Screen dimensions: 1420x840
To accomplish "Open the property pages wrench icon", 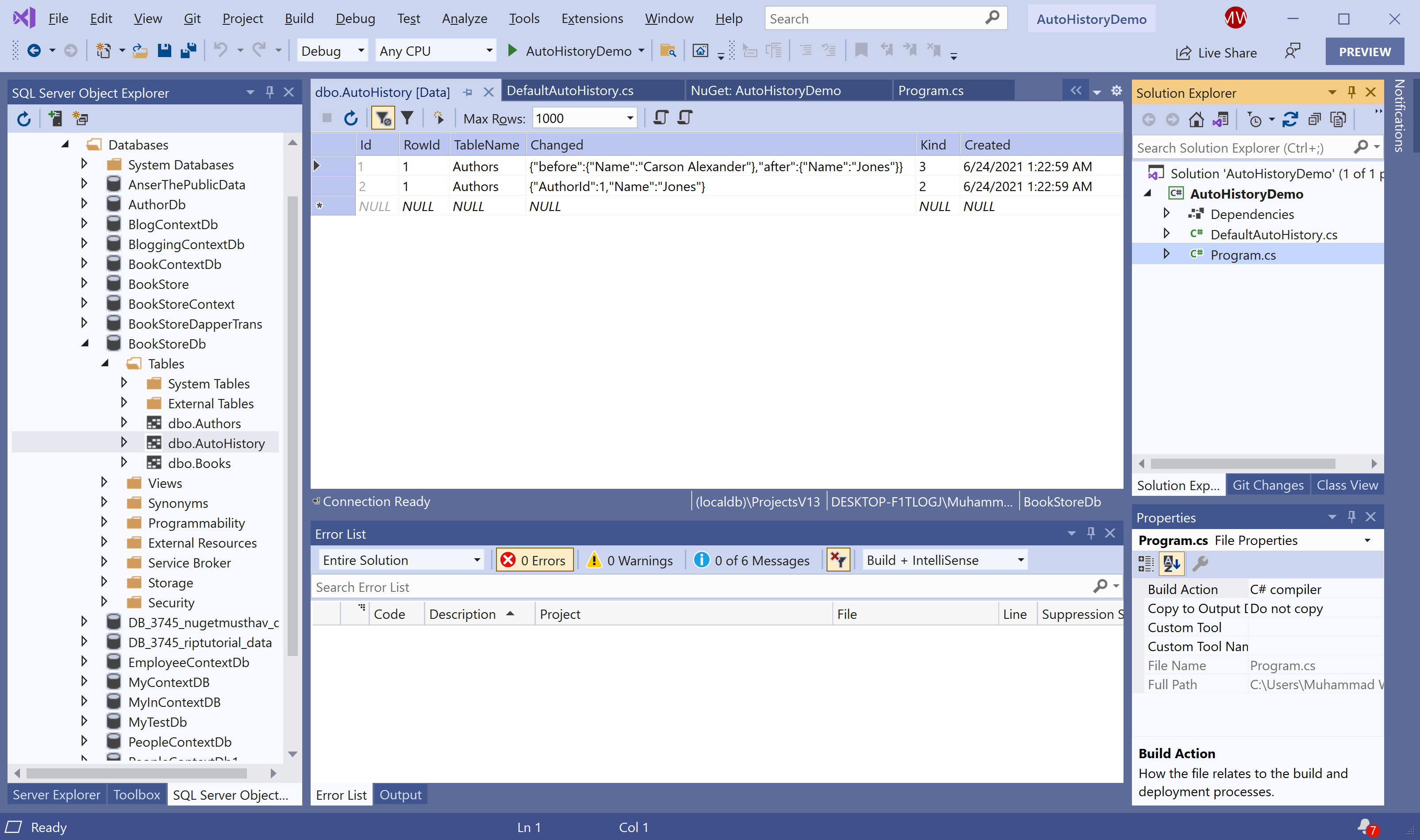I will point(1201,563).
